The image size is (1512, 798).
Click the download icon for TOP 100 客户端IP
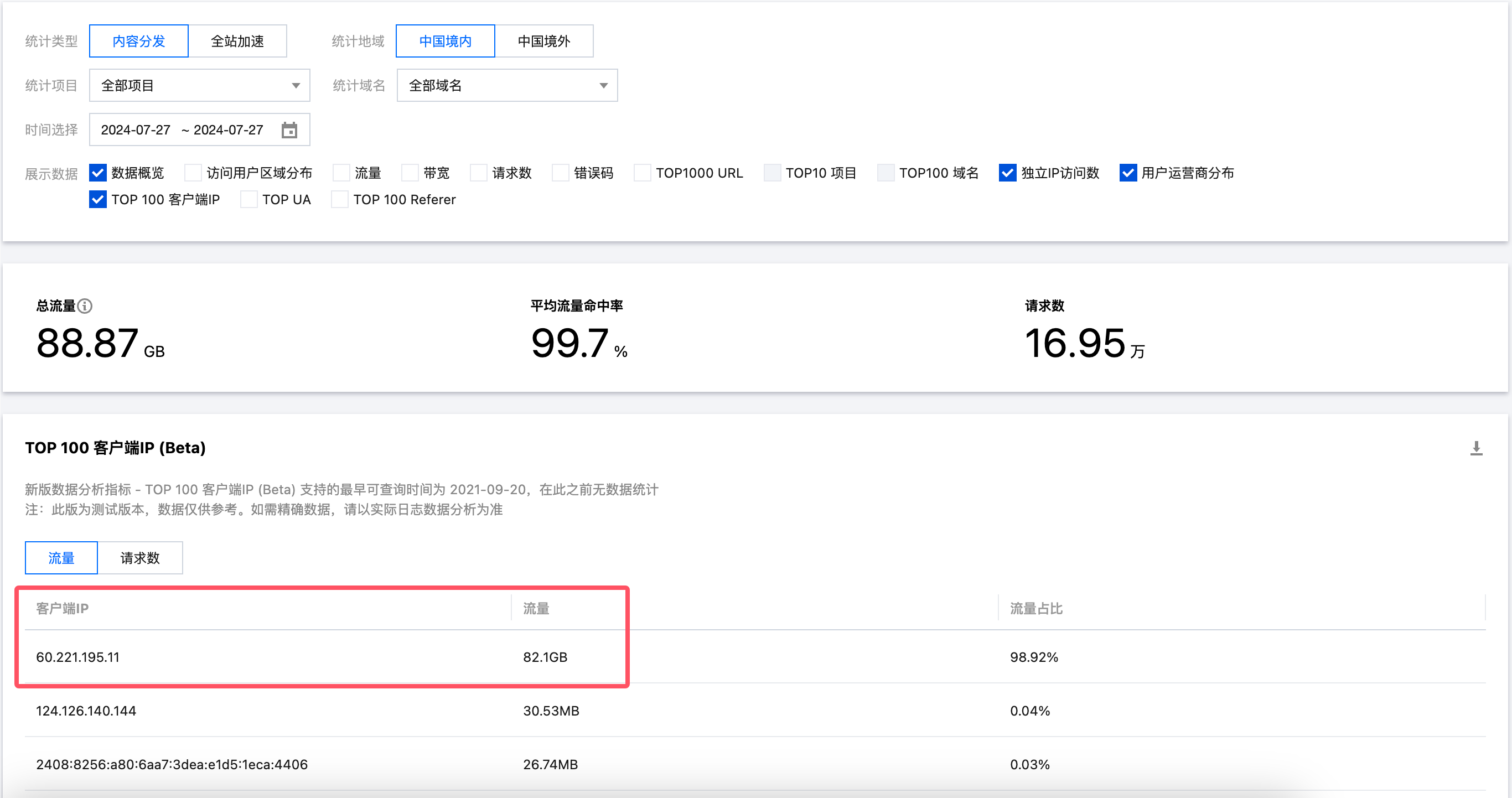coord(1475,448)
